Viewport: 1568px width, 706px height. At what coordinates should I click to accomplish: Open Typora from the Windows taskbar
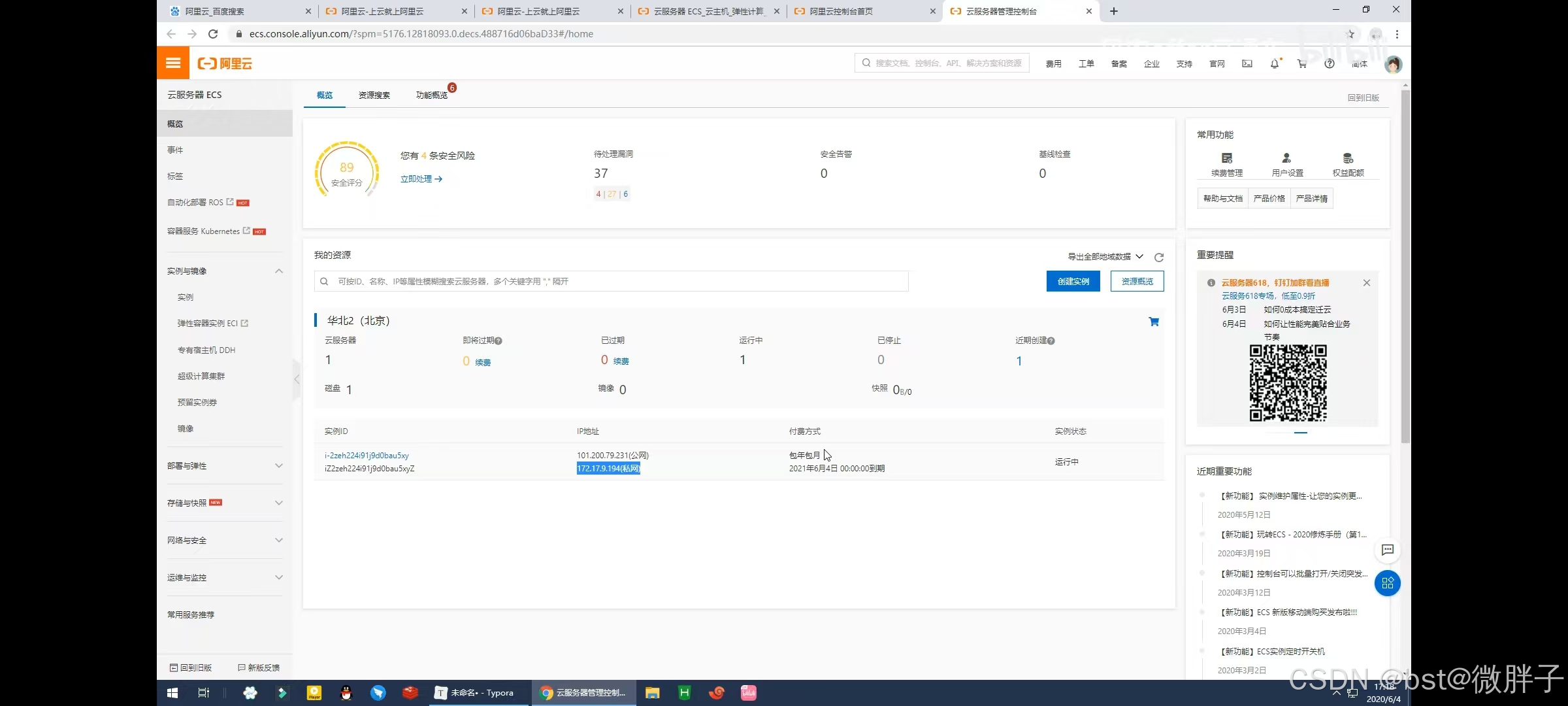475,693
